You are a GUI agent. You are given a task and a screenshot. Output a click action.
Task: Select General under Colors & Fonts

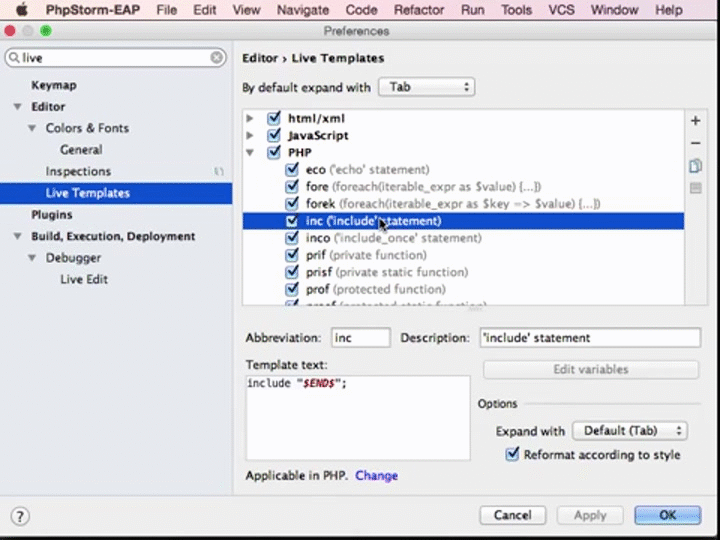(x=81, y=150)
